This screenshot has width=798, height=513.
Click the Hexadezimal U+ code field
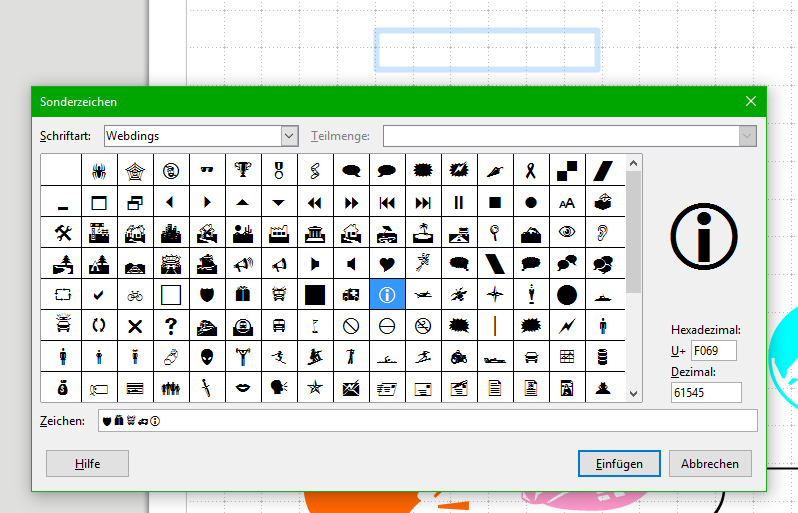click(714, 351)
